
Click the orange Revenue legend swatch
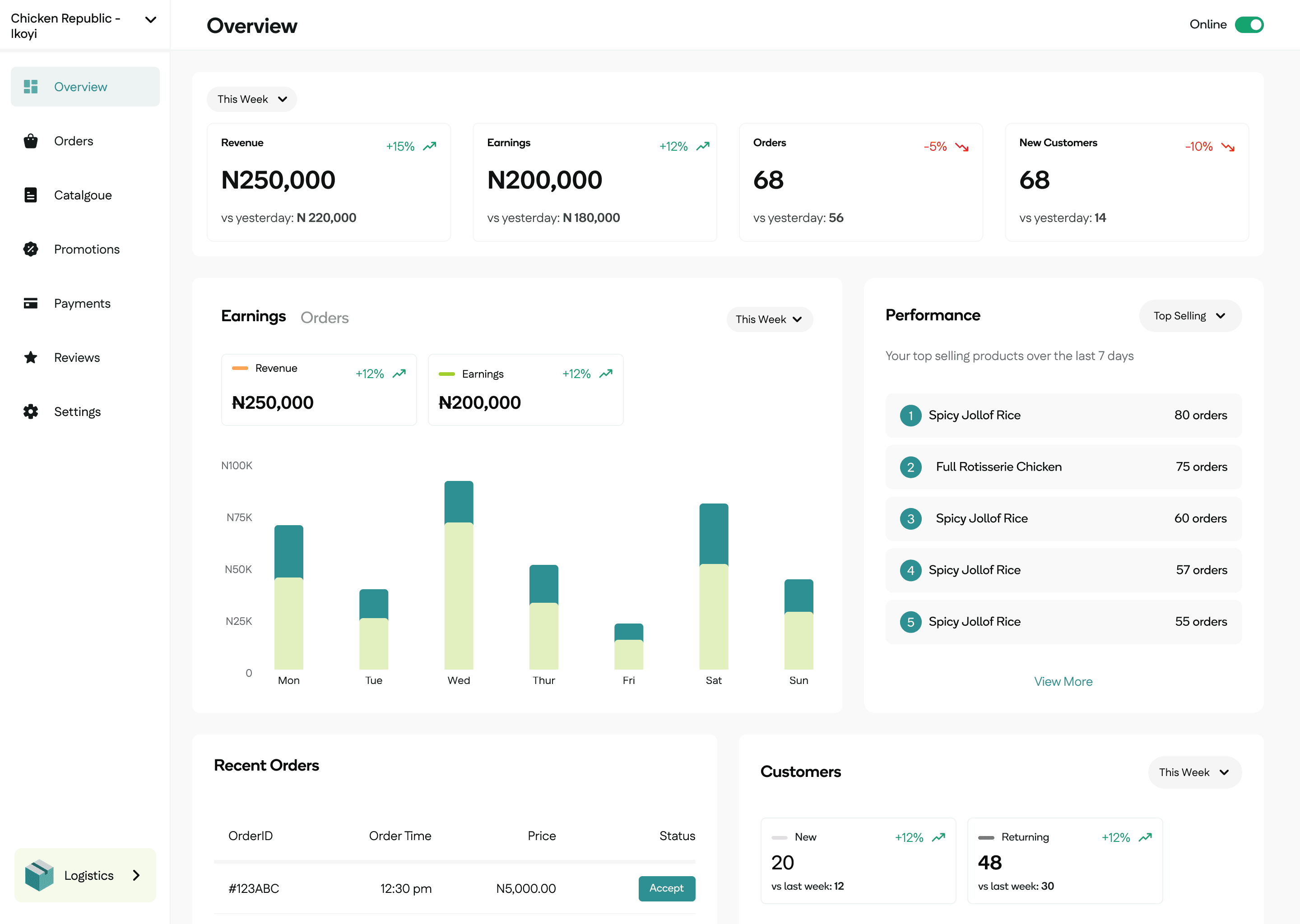pyautogui.click(x=240, y=368)
